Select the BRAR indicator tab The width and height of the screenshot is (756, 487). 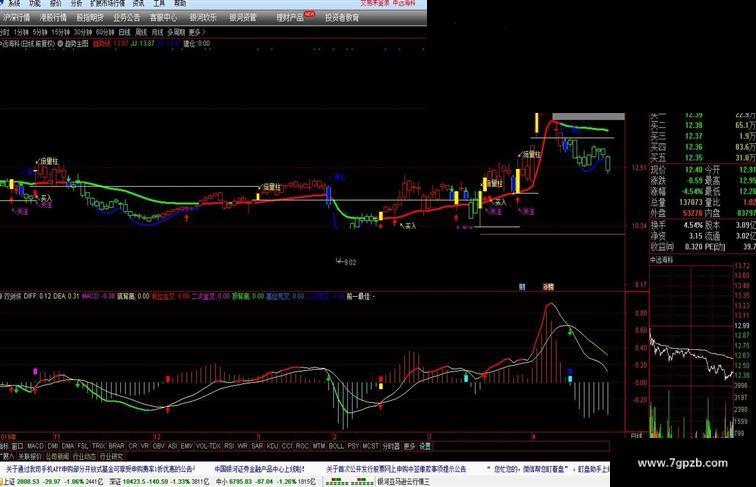tap(116, 446)
